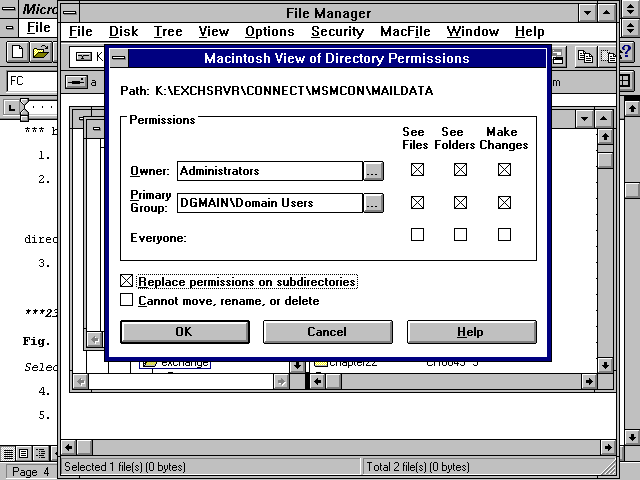Viewport: 640px width, 480px height.
Task: Click Word style box showing FC
Action: tap(32, 81)
